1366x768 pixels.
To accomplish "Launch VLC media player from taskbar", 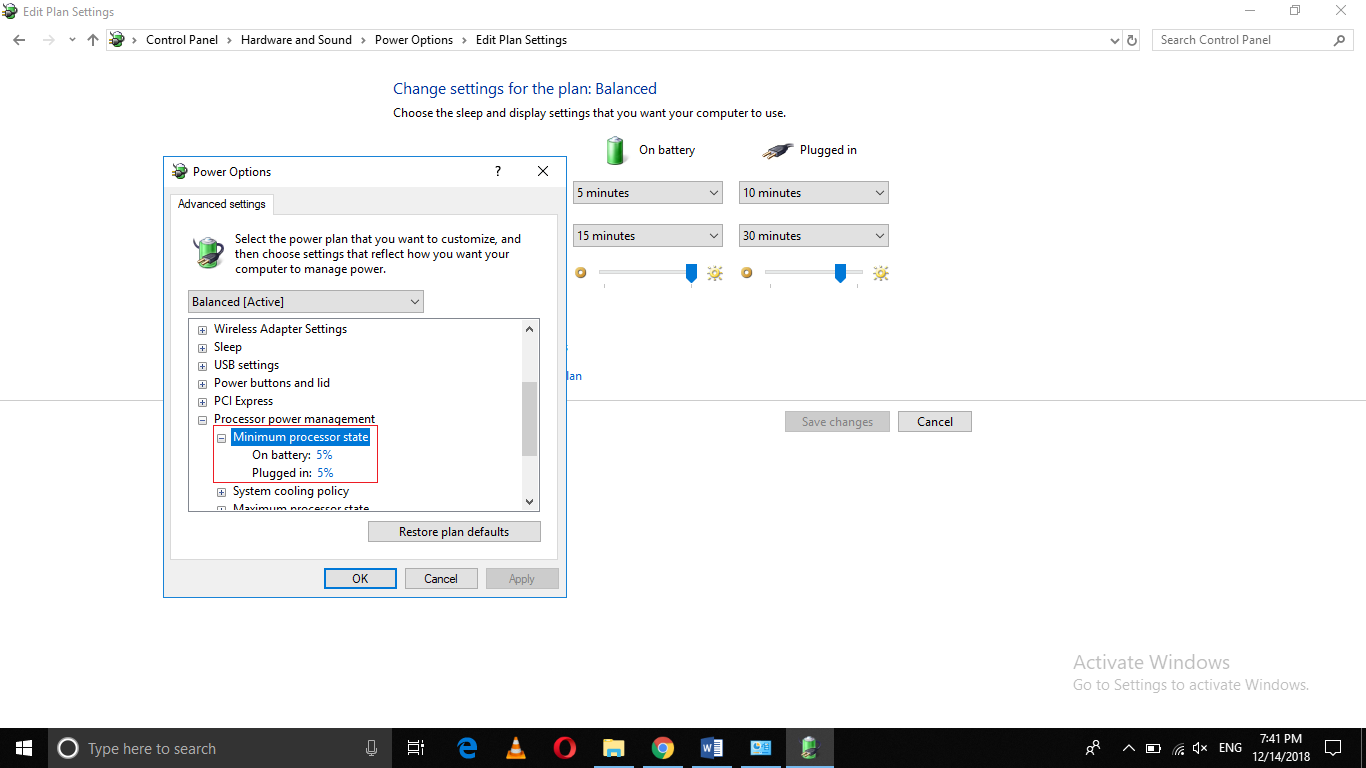I will [514, 747].
